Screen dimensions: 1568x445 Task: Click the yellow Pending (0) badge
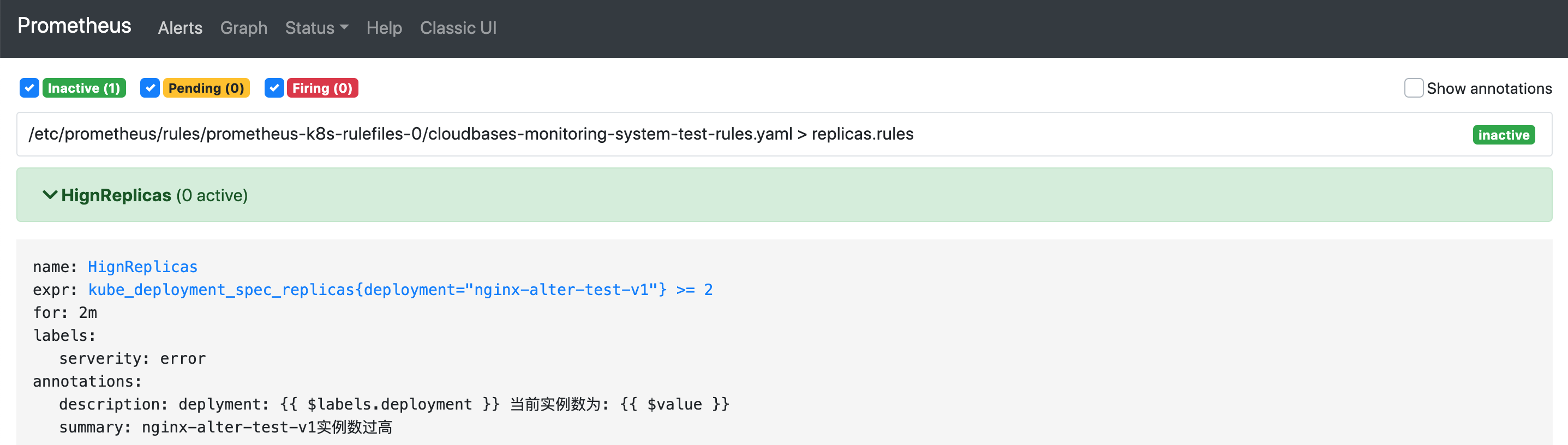206,88
